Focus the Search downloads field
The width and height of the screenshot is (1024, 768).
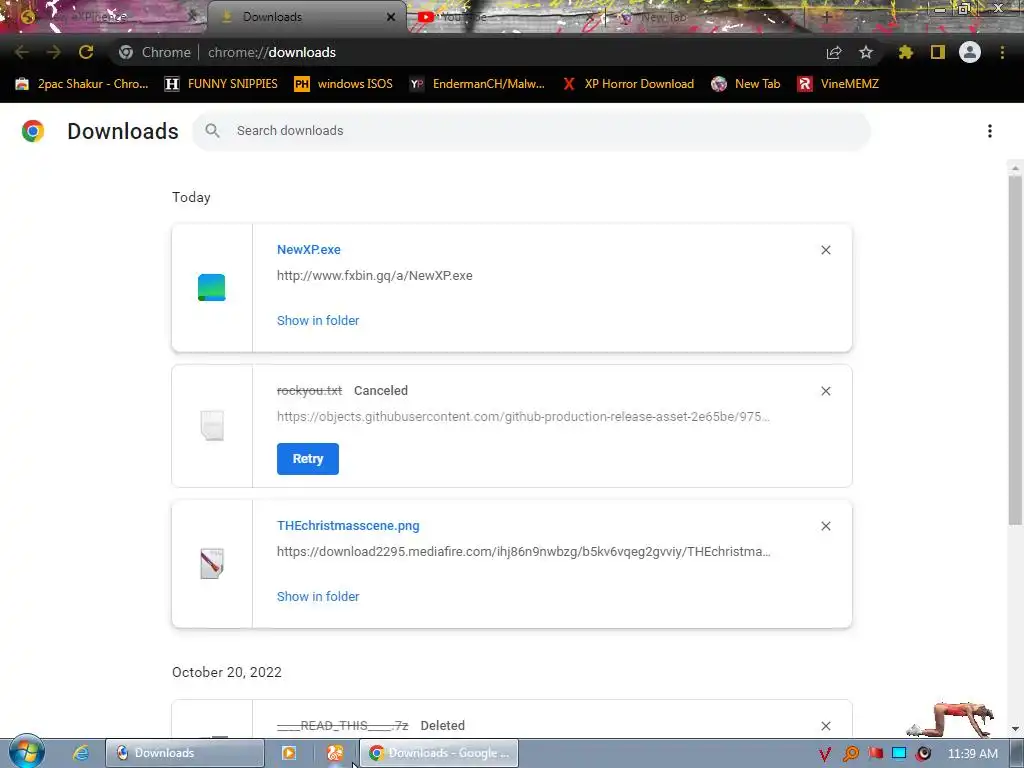[x=531, y=131]
